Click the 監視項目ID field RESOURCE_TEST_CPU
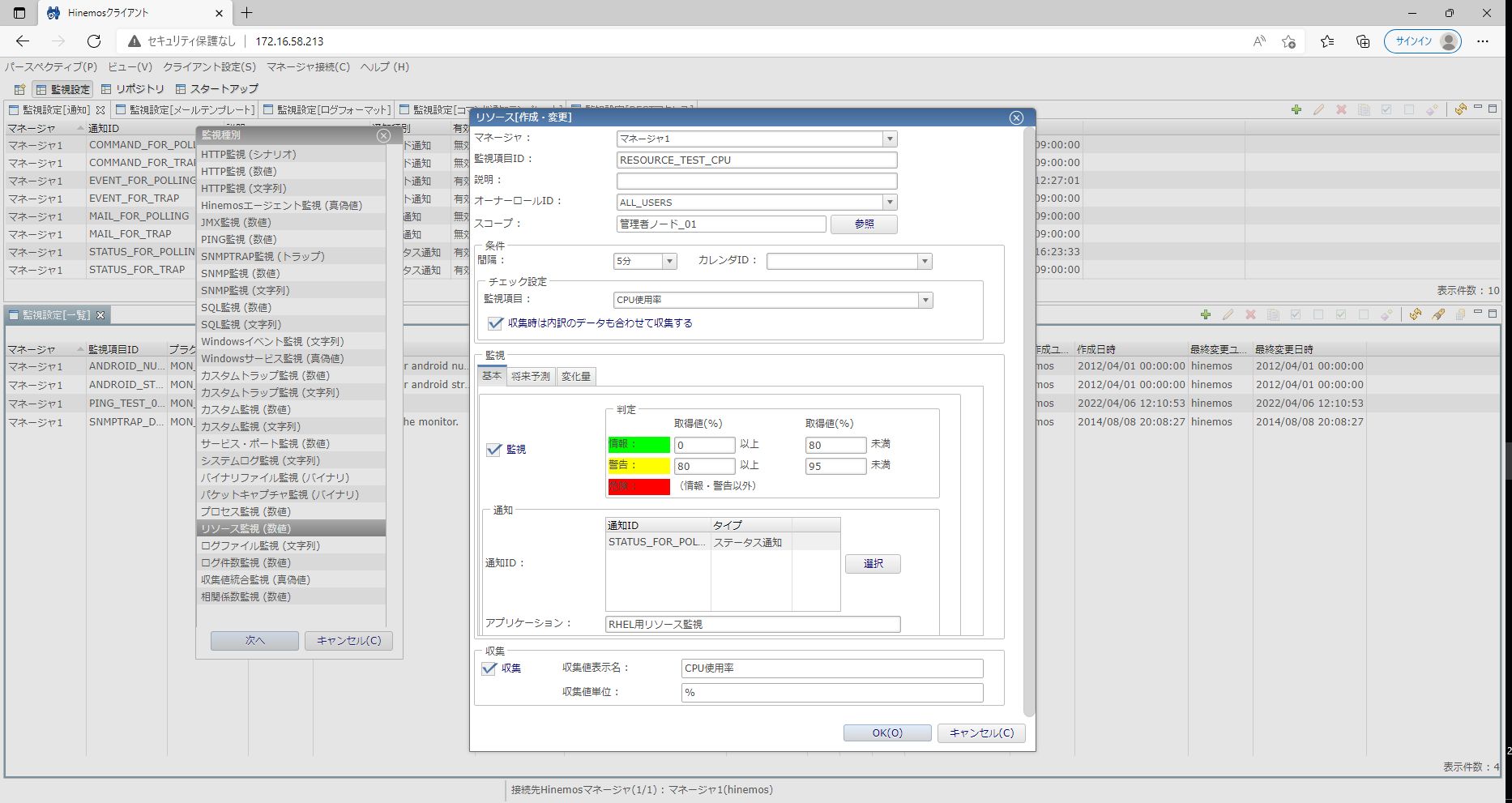 (757, 160)
